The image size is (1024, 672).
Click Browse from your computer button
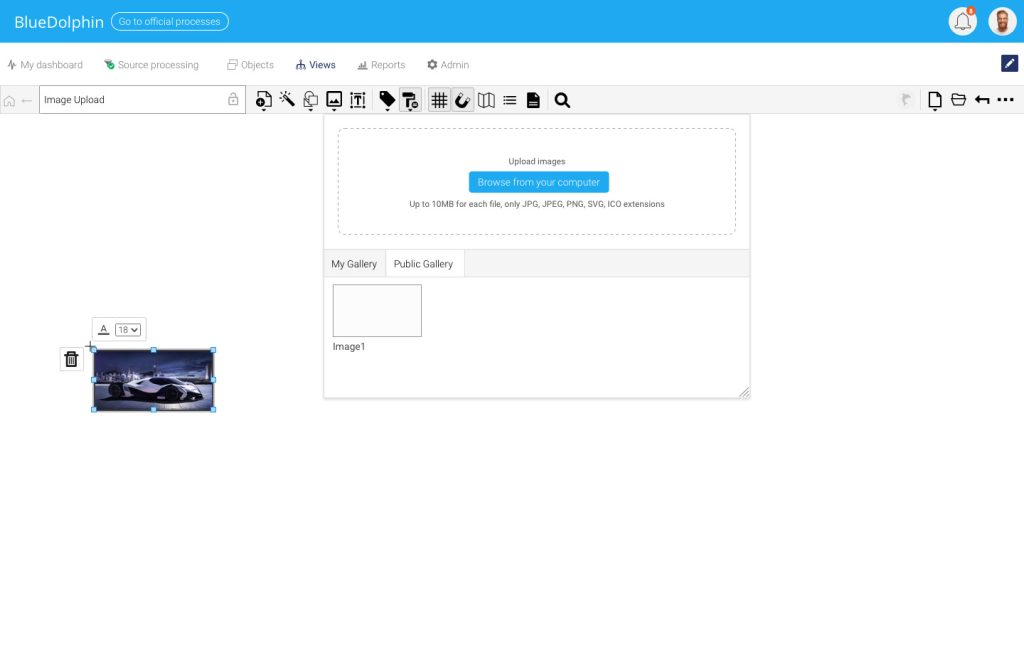pyautogui.click(x=539, y=182)
